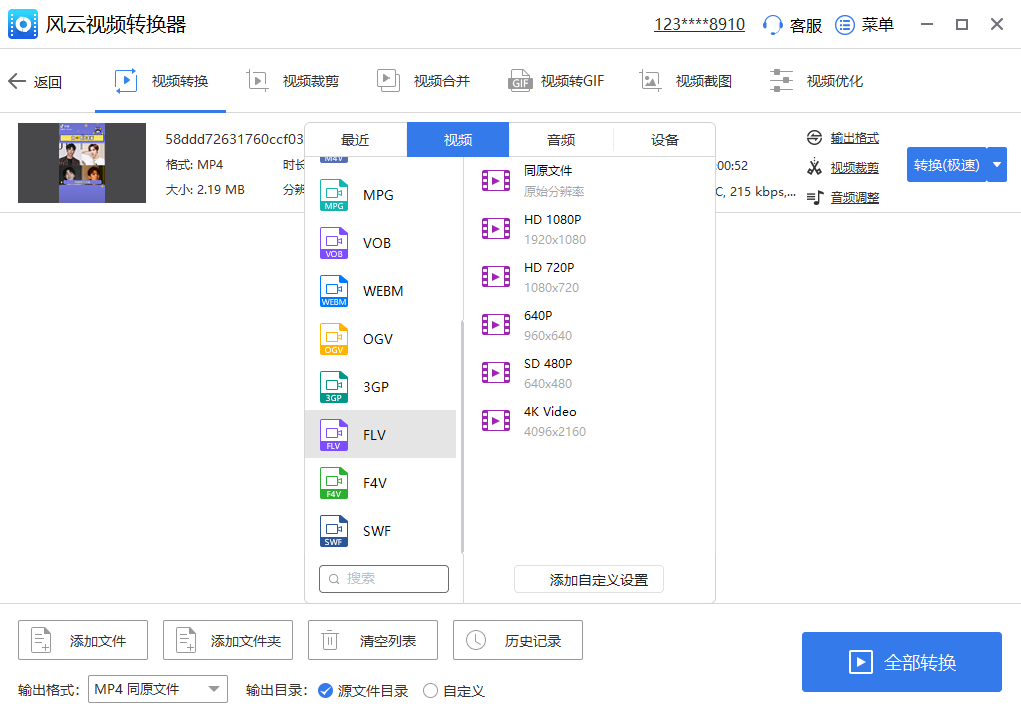The image size is (1021, 716).
Task: Click inside the 搜索 search field
Action: click(383, 578)
